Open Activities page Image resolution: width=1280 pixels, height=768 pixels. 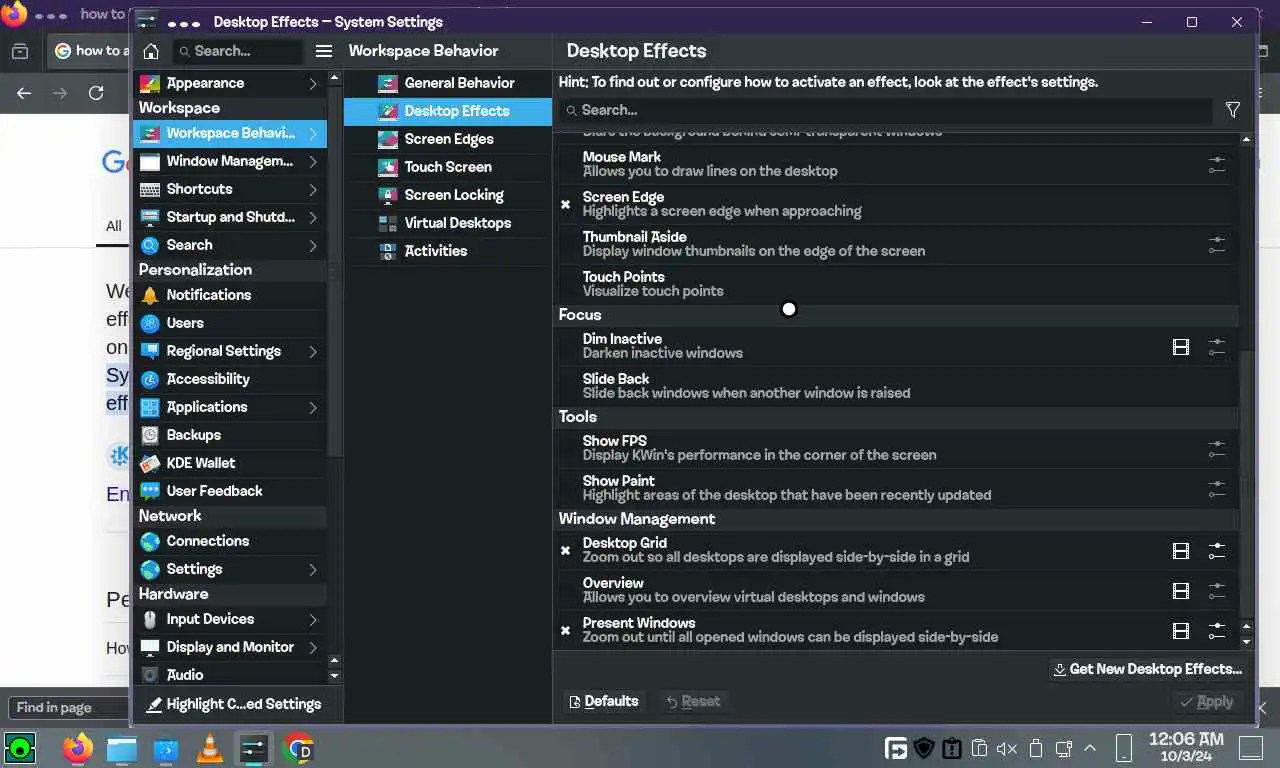[x=448, y=251]
